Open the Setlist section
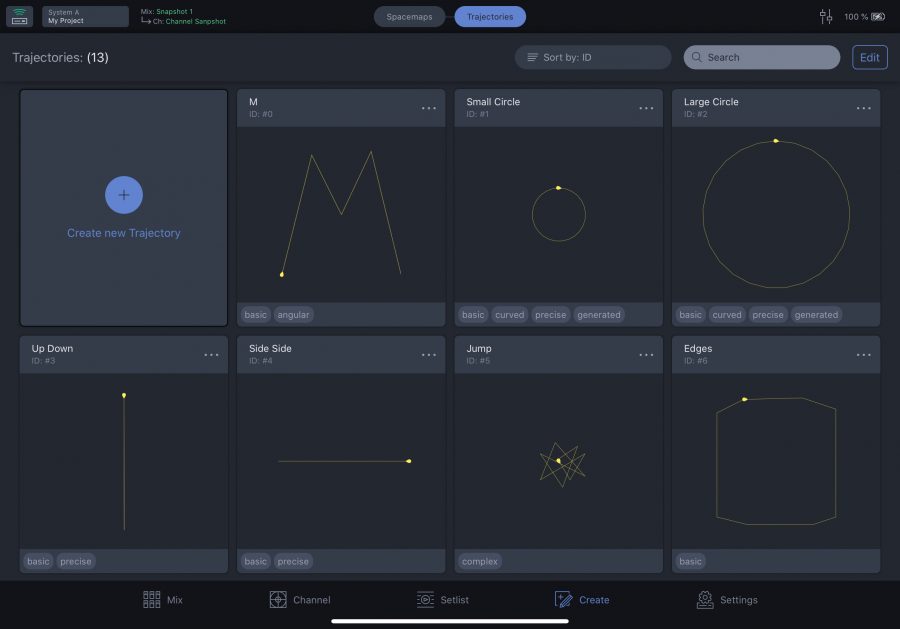 (x=442, y=600)
